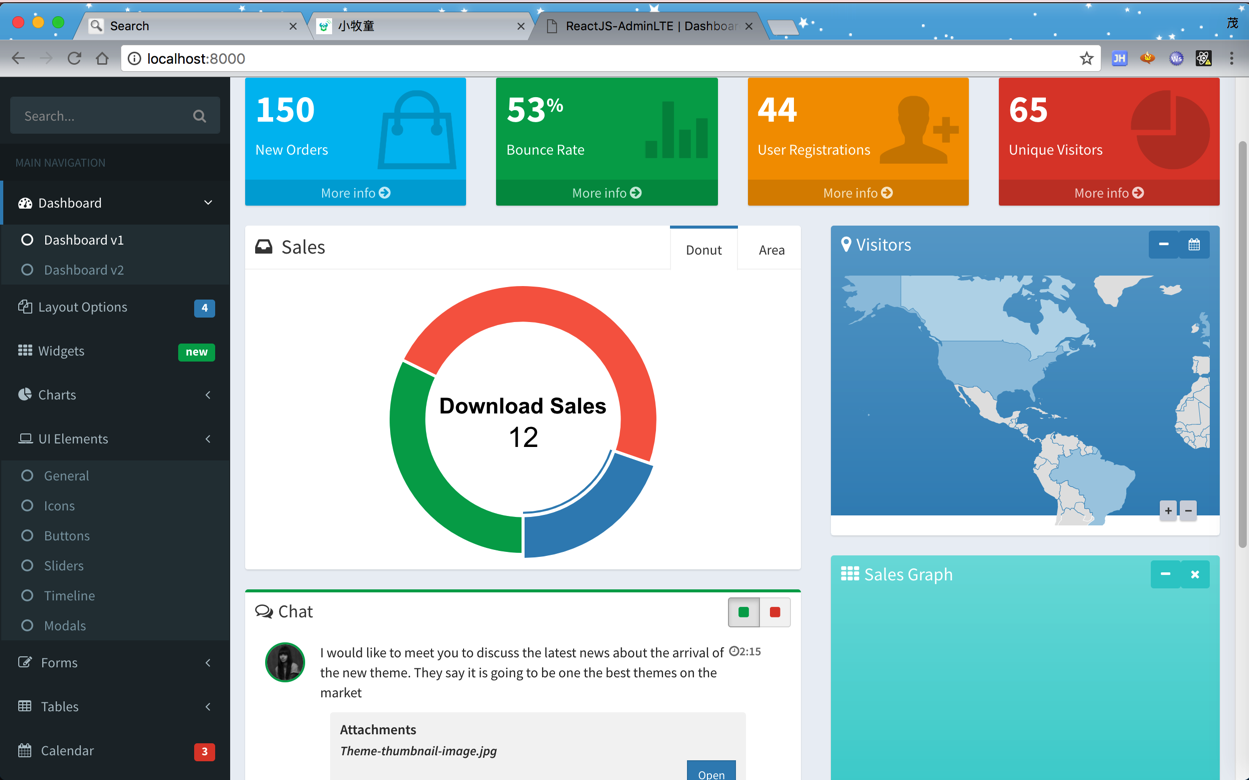
Task: Collapse the Sales Graph panel with minus button
Action: point(1165,575)
